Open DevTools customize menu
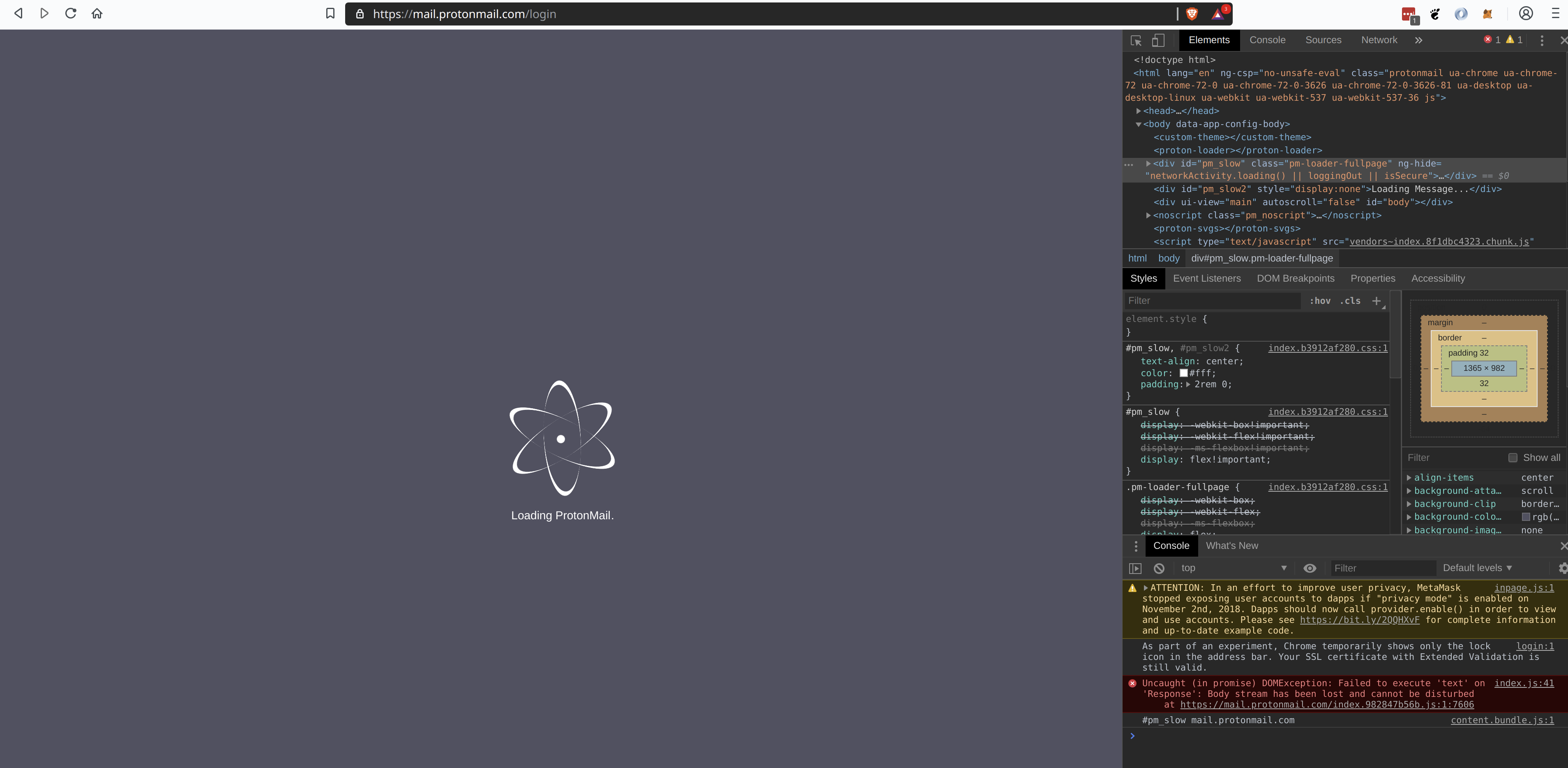This screenshot has width=1568, height=768. (x=1543, y=40)
